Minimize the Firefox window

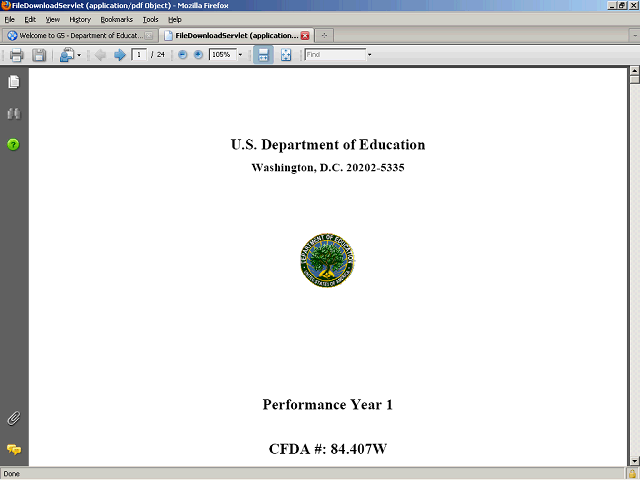tap(611, 5)
